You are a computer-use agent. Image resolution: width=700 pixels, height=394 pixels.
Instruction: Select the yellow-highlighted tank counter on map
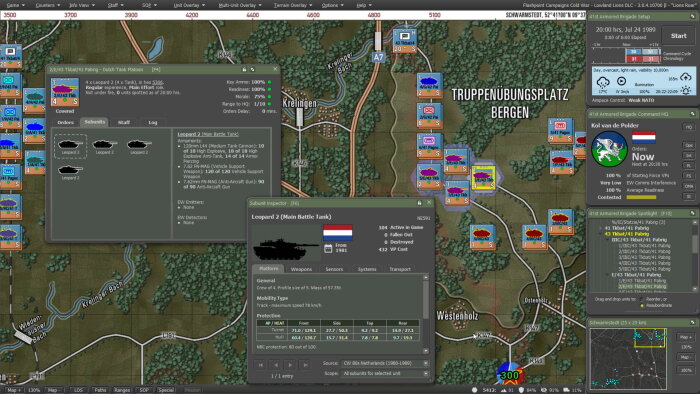[484, 178]
